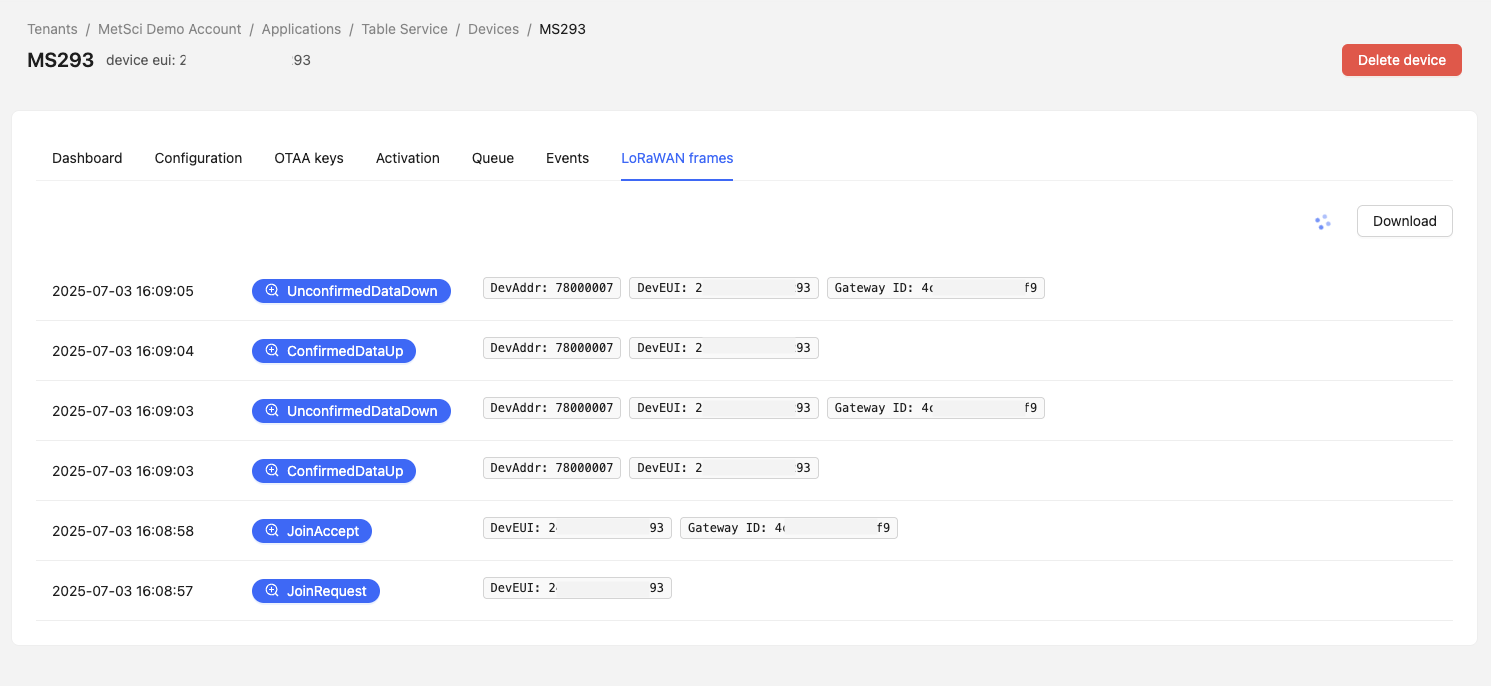Click the magnifier icon on the first UnconfirmedDataDown badge
This screenshot has width=1491, height=686.
(x=271, y=290)
